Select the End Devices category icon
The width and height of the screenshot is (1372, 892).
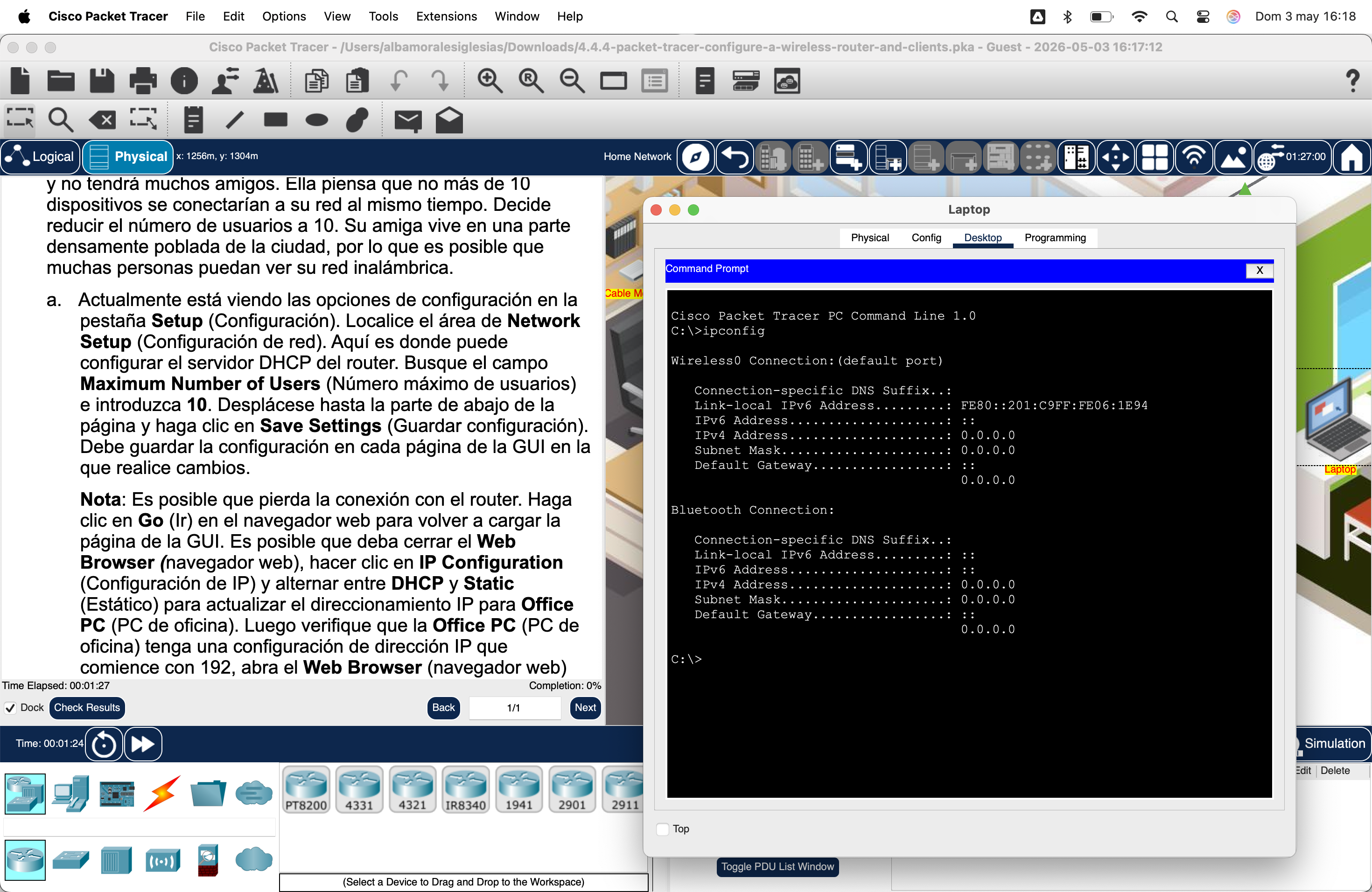[70, 794]
